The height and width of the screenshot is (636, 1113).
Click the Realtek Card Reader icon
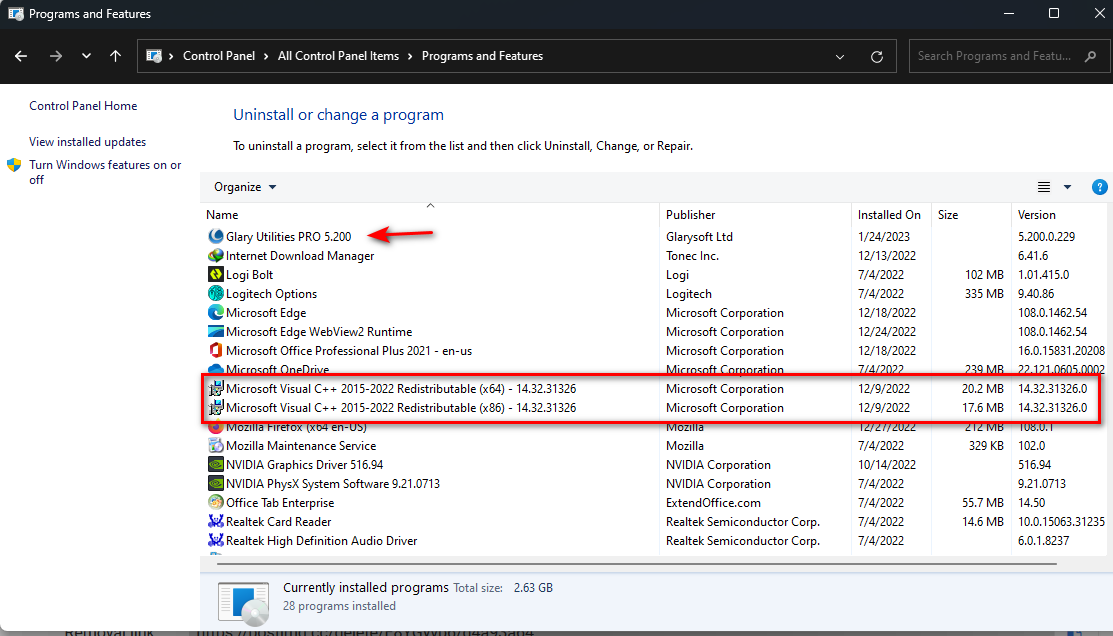[216, 522]
